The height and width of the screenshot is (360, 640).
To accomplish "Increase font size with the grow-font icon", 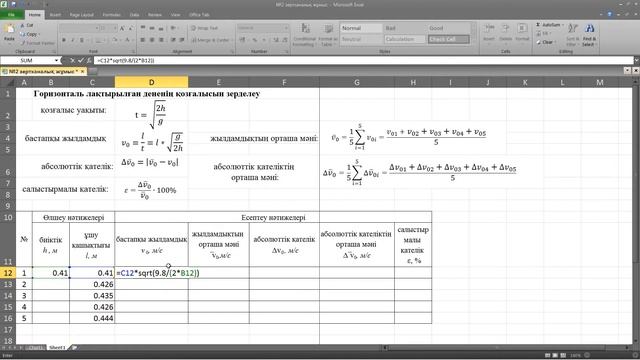I will click(122, 28).
